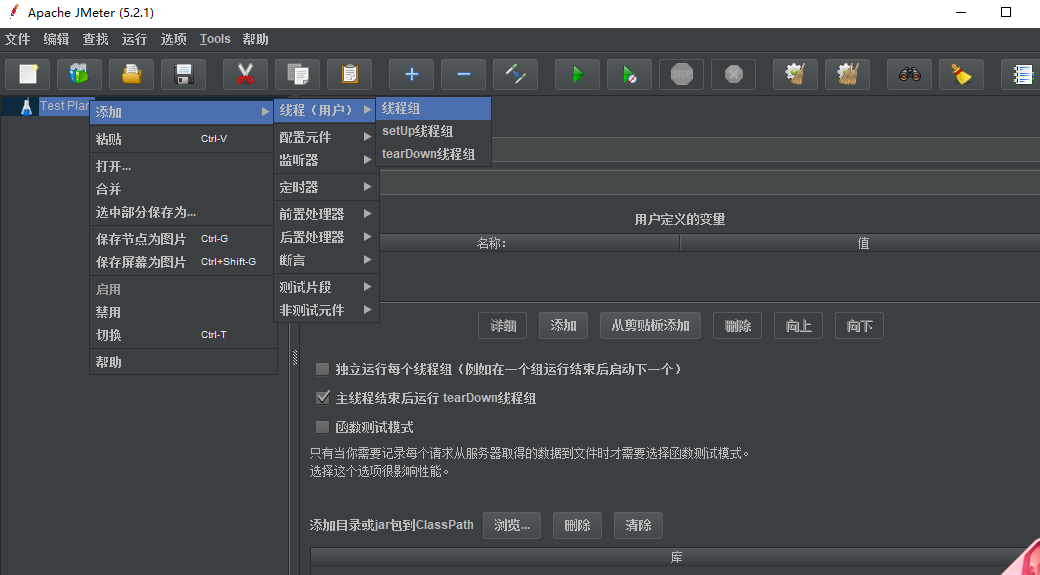1040x575 pixels.
Task: Expand the 定时器 submenu
Action: (x=325, y=187)
